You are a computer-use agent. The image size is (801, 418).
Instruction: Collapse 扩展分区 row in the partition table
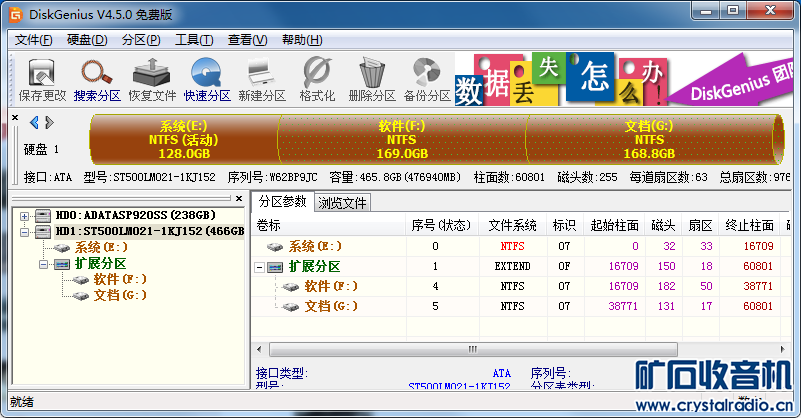click(x=260, y=267)
